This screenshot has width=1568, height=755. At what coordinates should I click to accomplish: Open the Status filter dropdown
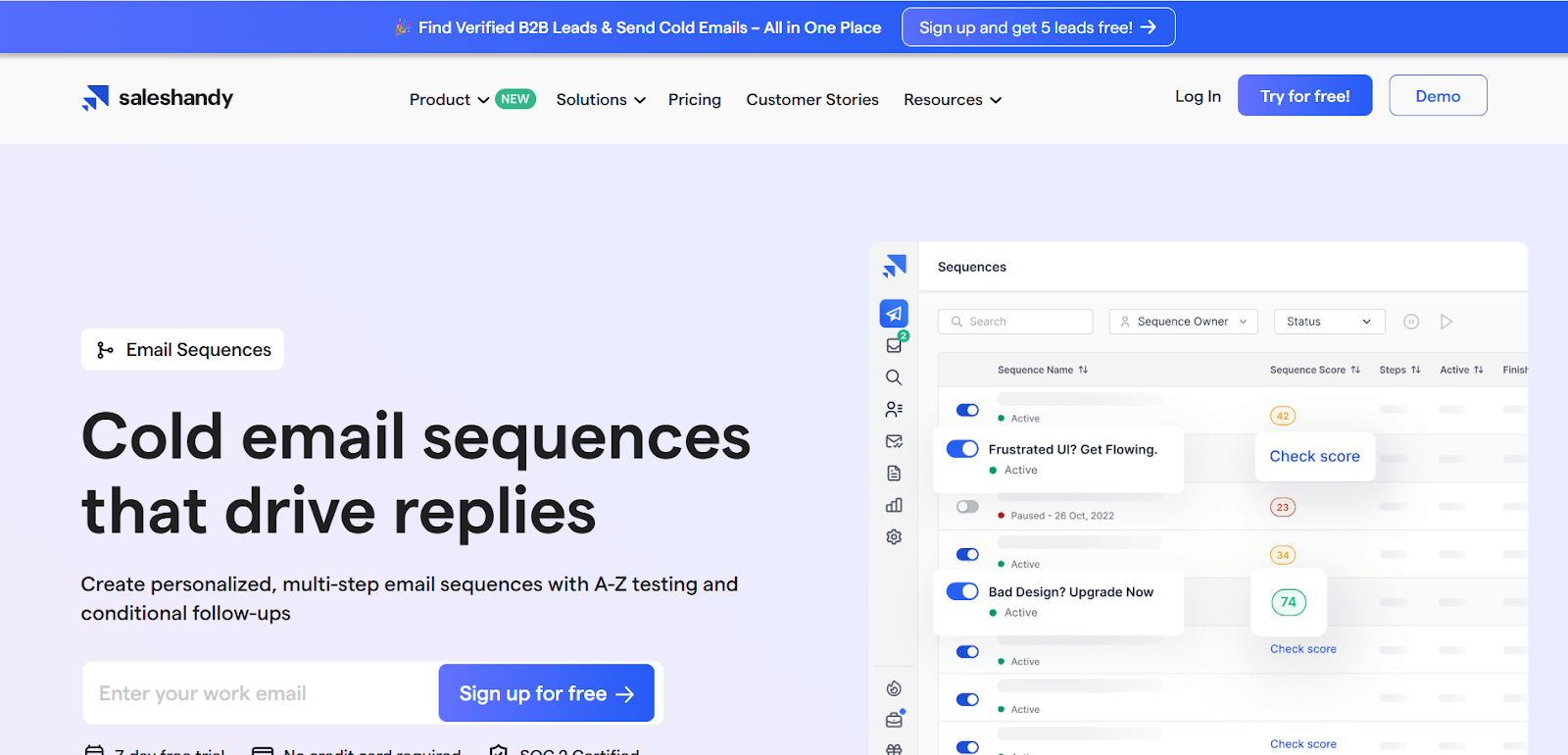[x=1329, y=322]
